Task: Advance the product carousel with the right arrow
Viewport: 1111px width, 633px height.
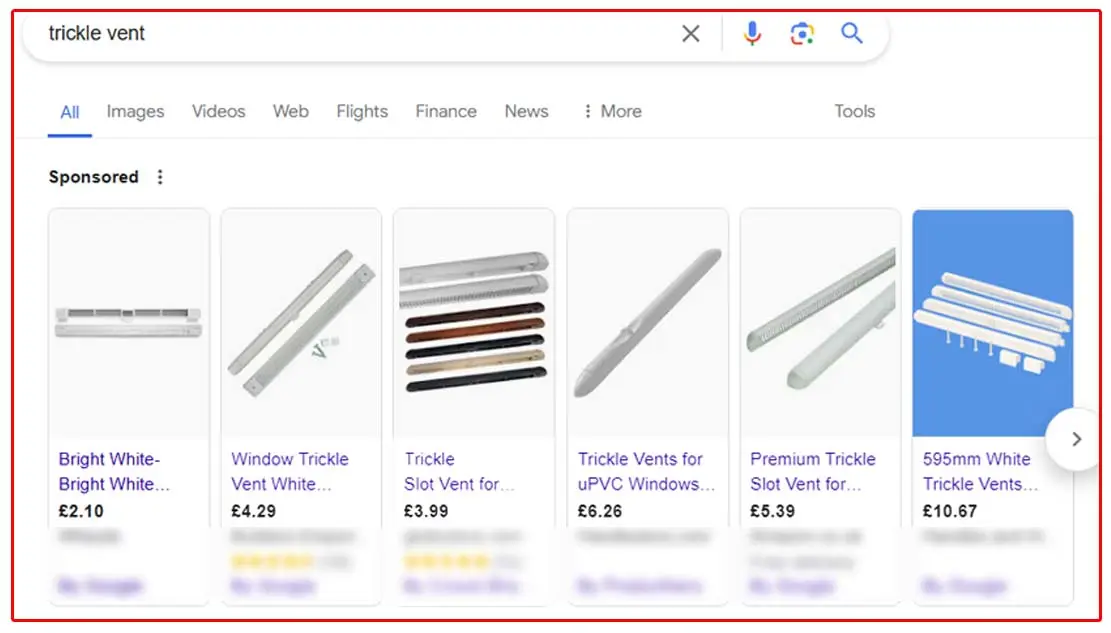Action: tap(1076, 438)
